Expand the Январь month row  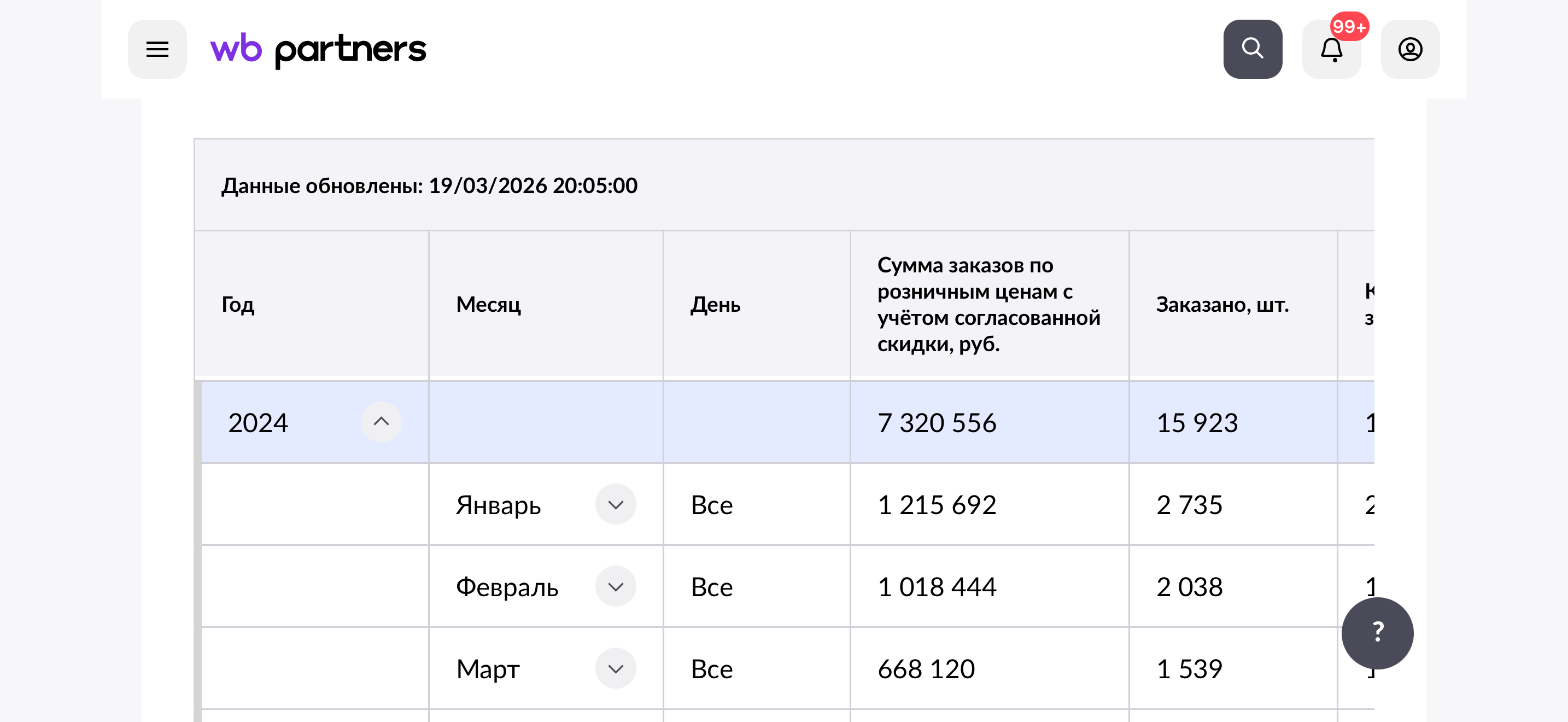(x=616, y=505)
